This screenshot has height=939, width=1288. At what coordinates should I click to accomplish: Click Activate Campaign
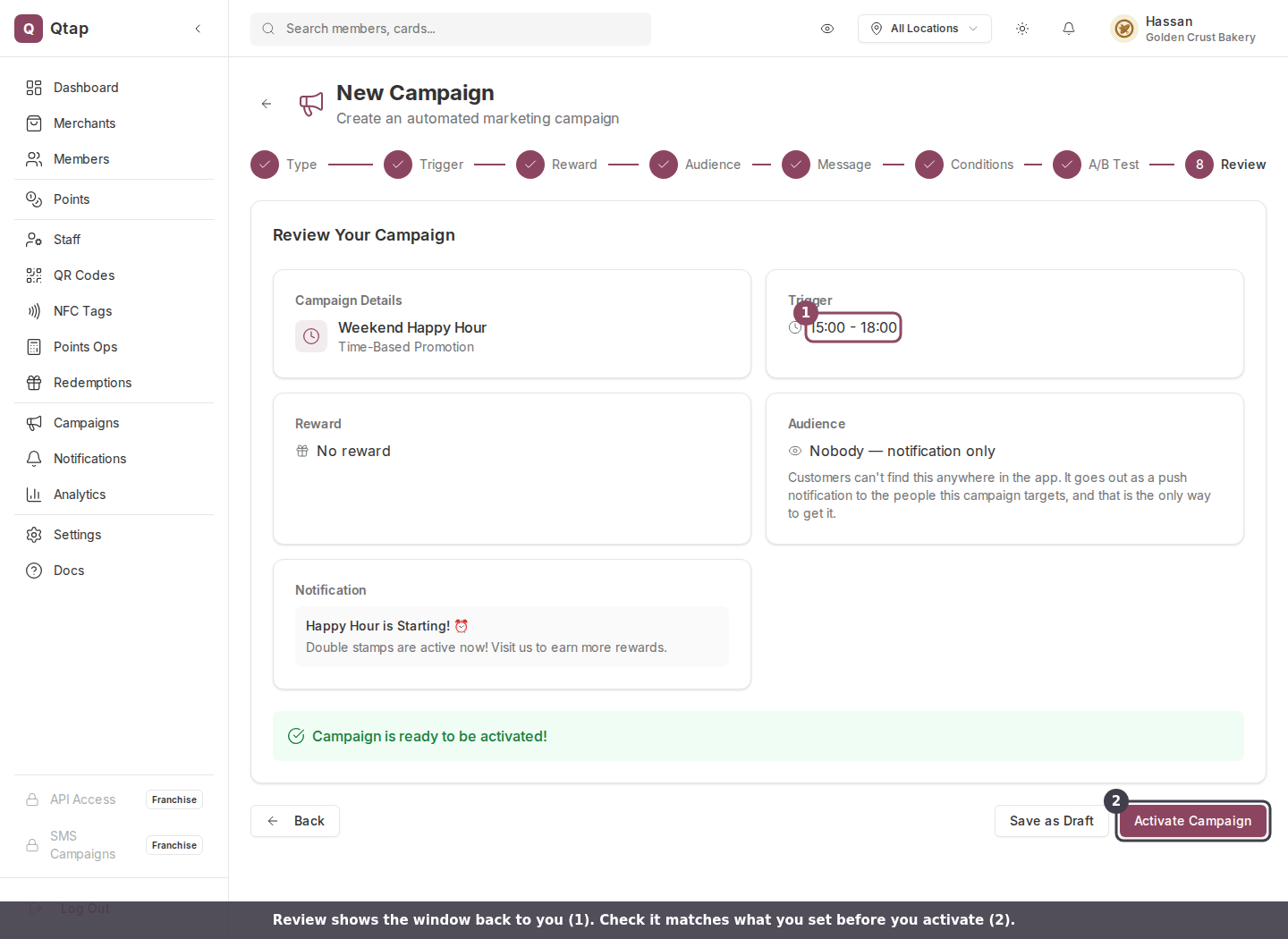(x=1193, y=821)
